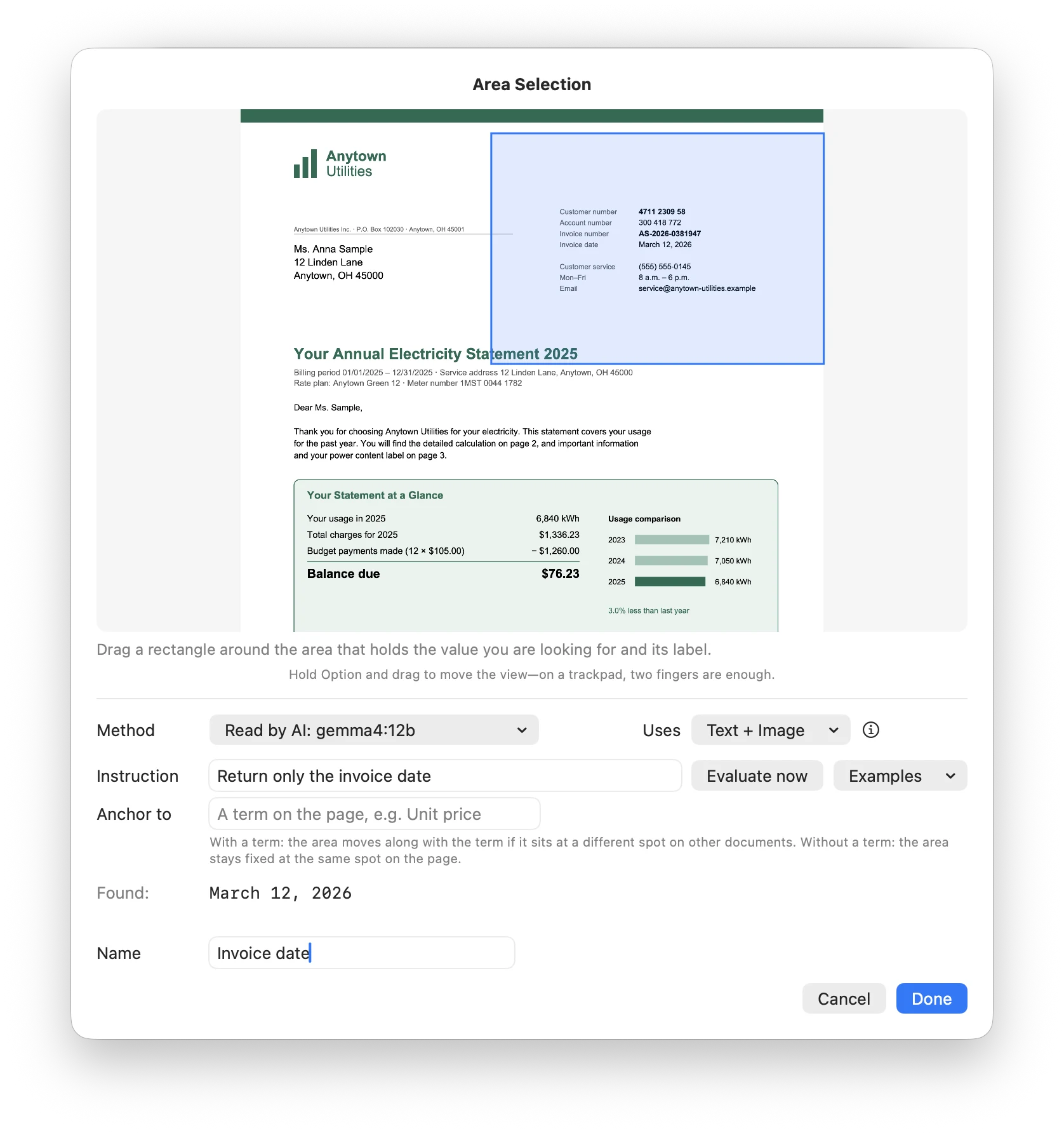Click the Cancel button

tap(844, 998)
